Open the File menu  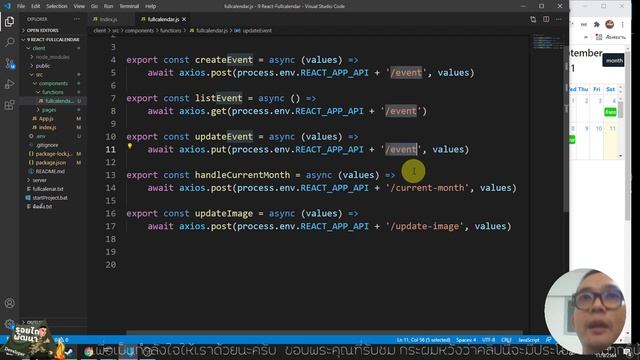point(21,6)
